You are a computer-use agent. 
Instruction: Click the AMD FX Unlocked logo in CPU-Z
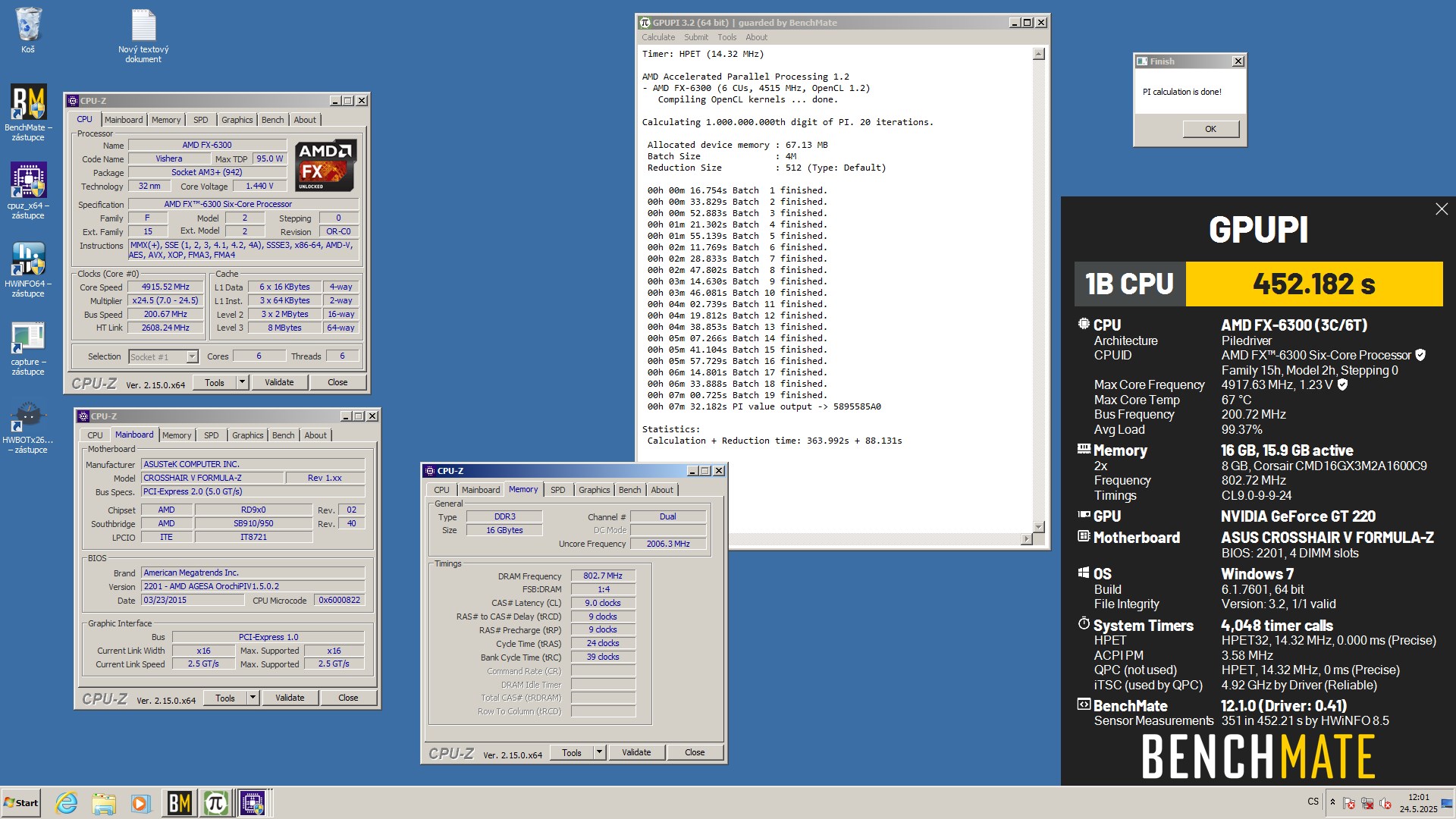325,165
